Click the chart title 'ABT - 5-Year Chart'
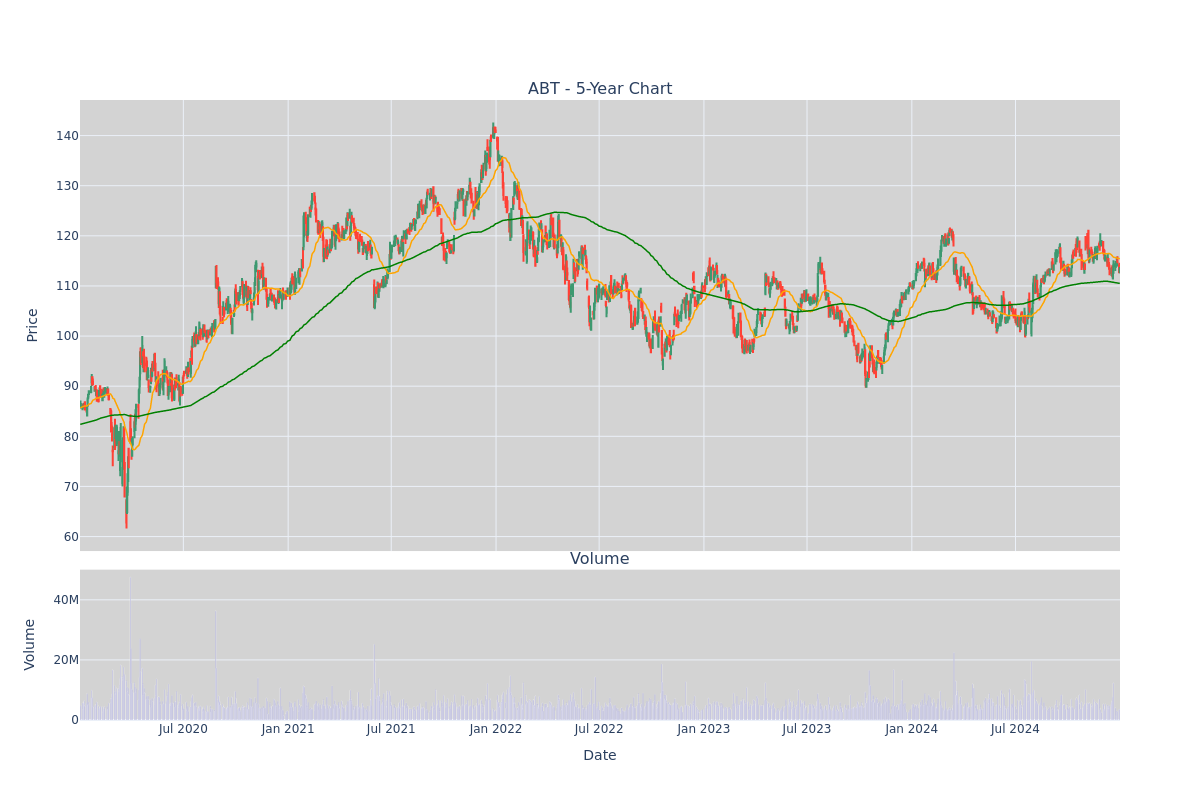The width and height of the screenshot is (1200, 800). (600, 89)
